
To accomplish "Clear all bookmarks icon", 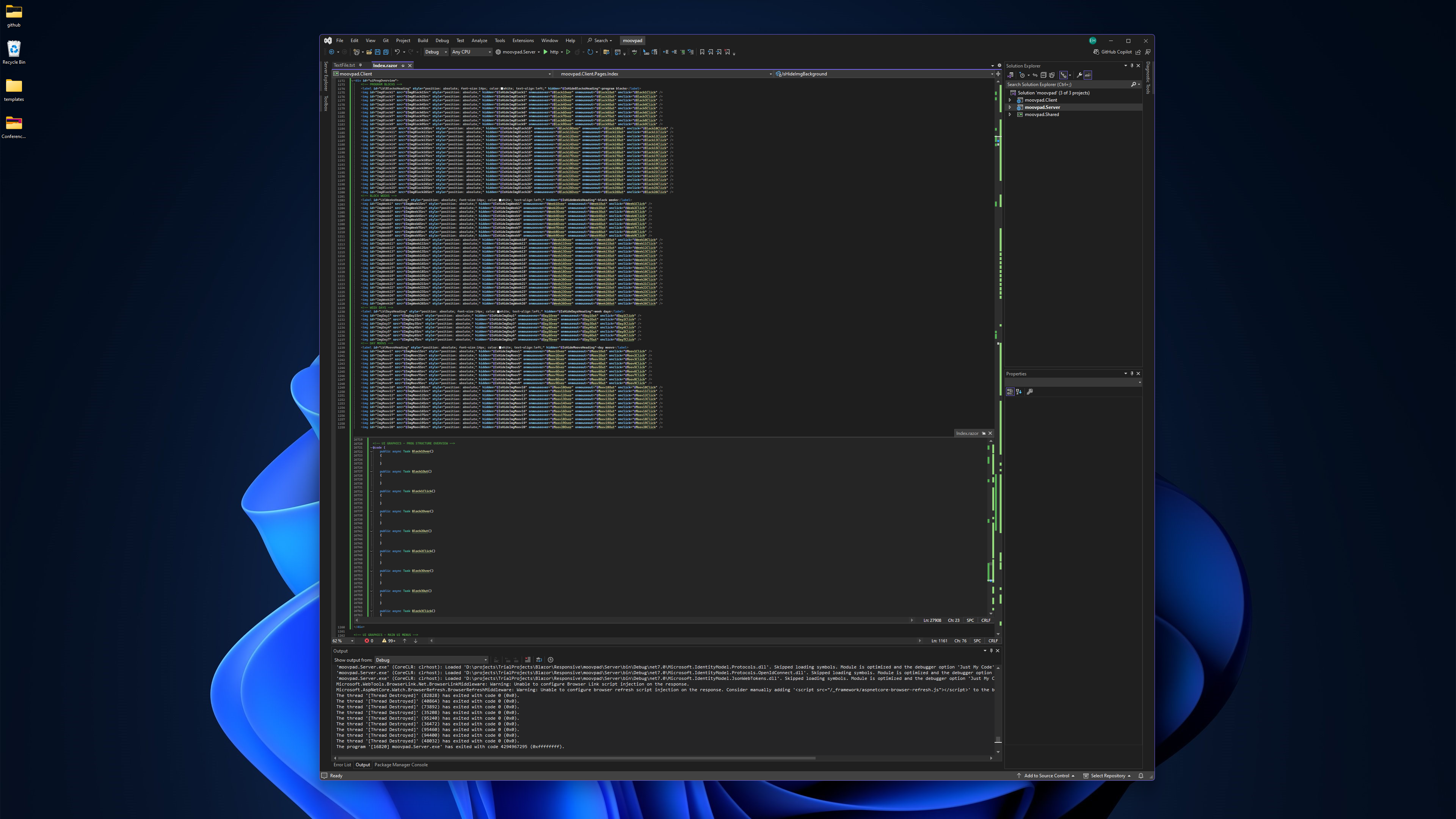I will (728, 52).
